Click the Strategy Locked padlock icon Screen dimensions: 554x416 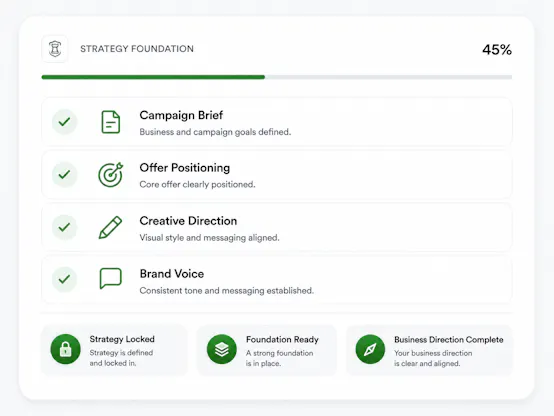65,349
